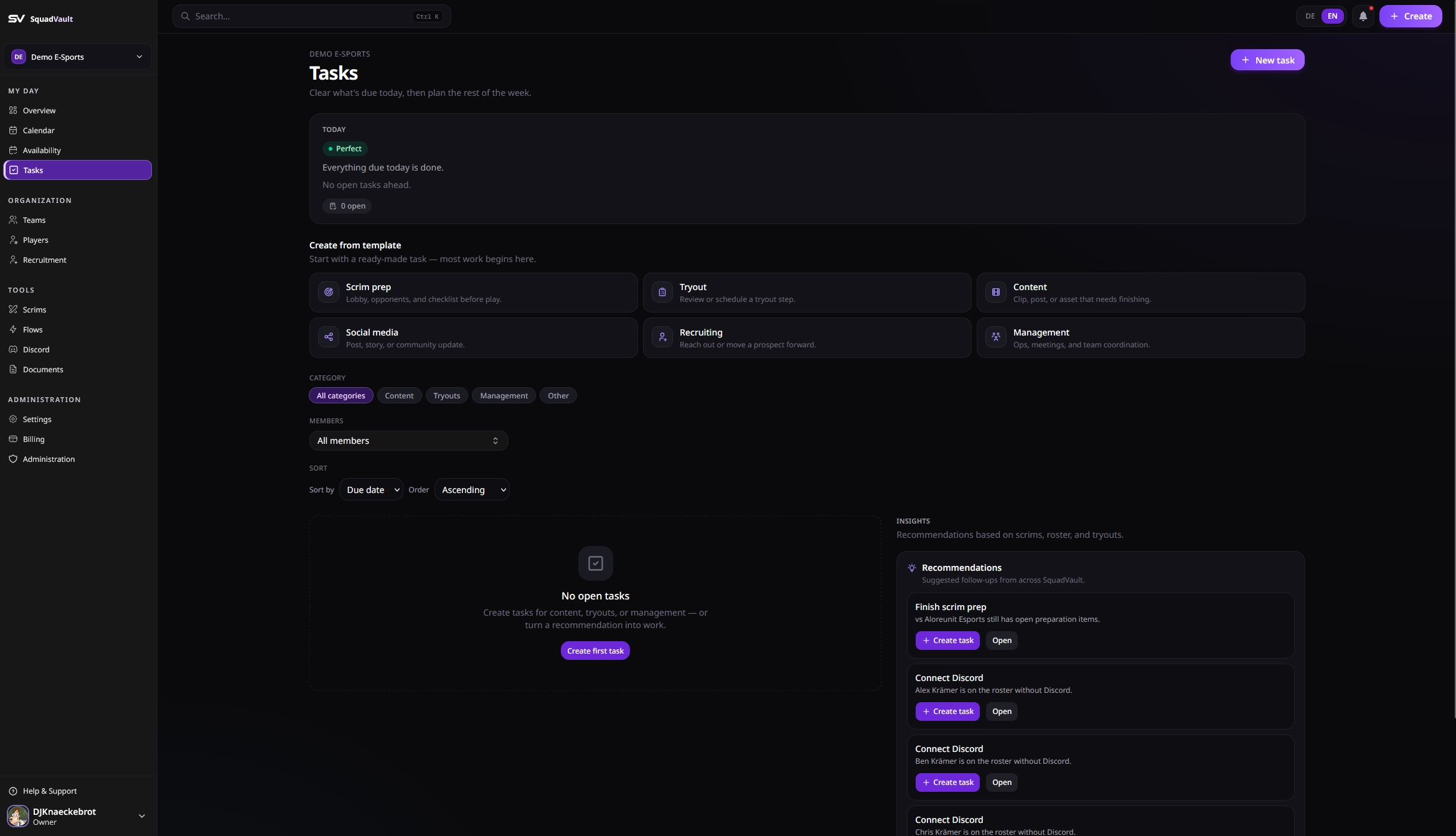
Task: Click the Ctrl K shortcut hint
Action: tap(427, 17)
